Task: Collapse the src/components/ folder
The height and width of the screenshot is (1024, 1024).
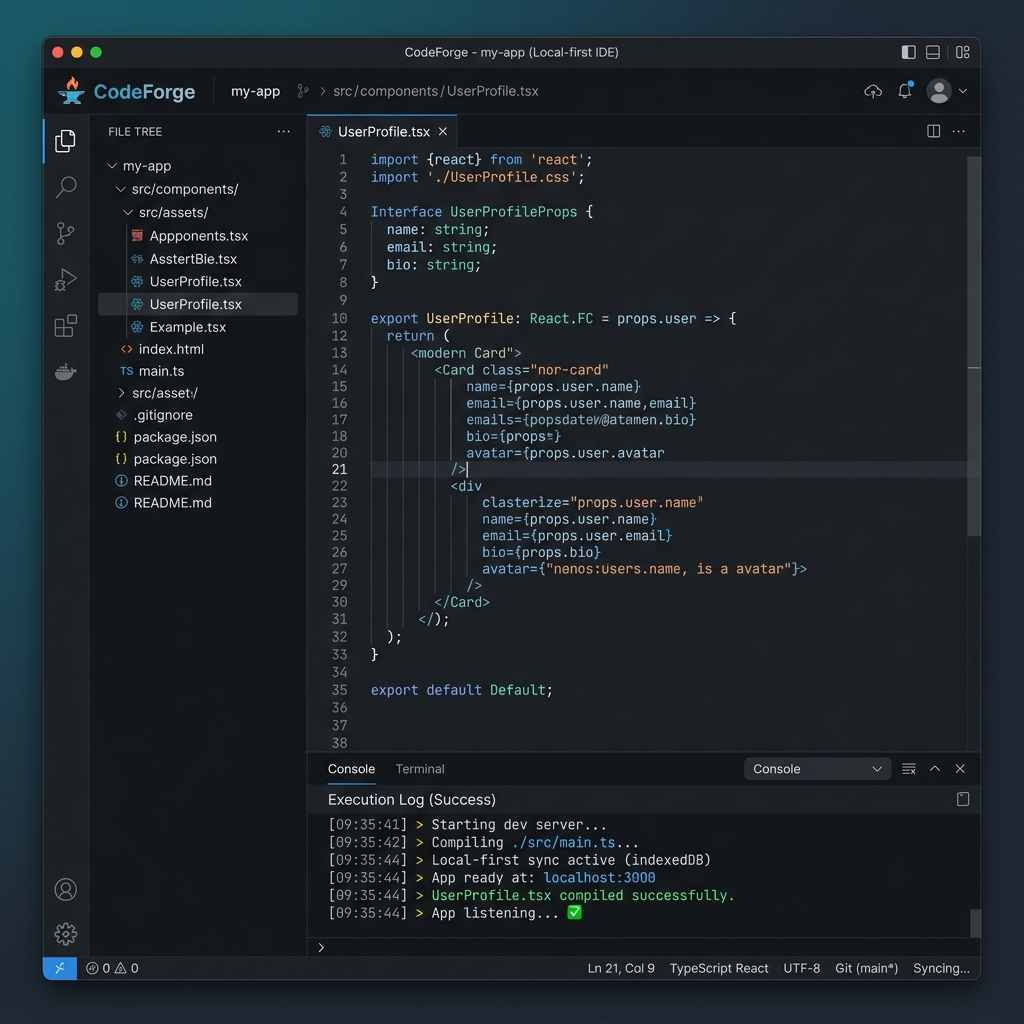Action: click(120, 189)
